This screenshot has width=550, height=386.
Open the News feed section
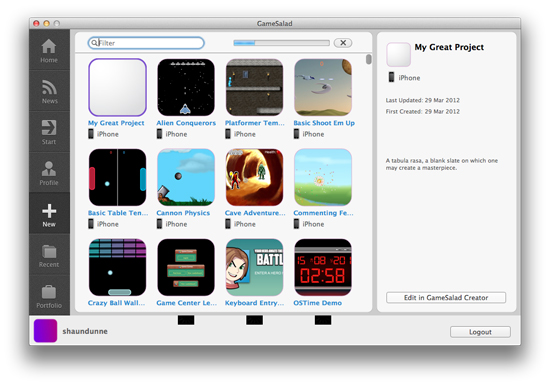click(49, 91)
